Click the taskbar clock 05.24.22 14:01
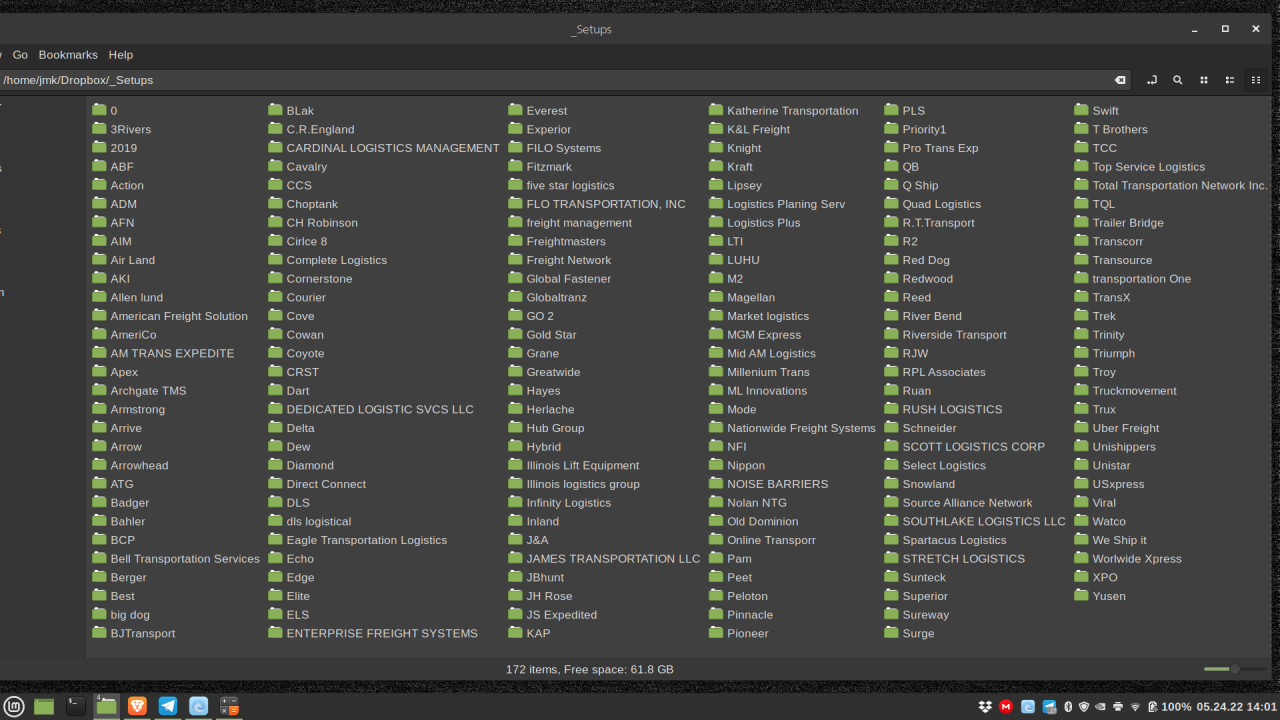Viewport: 1280px width, 720px height. click(1237, 707)
